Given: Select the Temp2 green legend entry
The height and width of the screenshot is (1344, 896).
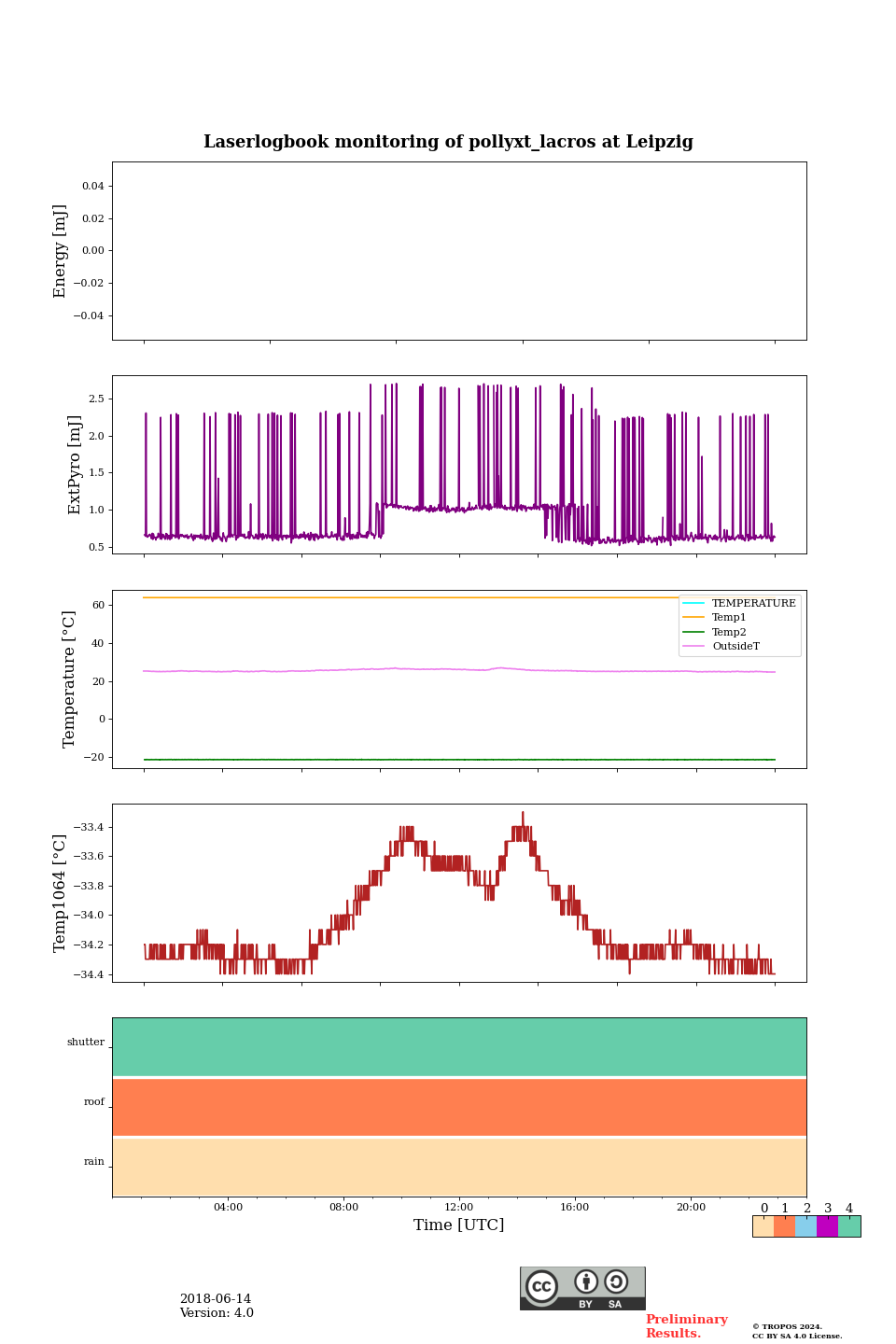Looking at the screenshot, I should coord(728,633).
